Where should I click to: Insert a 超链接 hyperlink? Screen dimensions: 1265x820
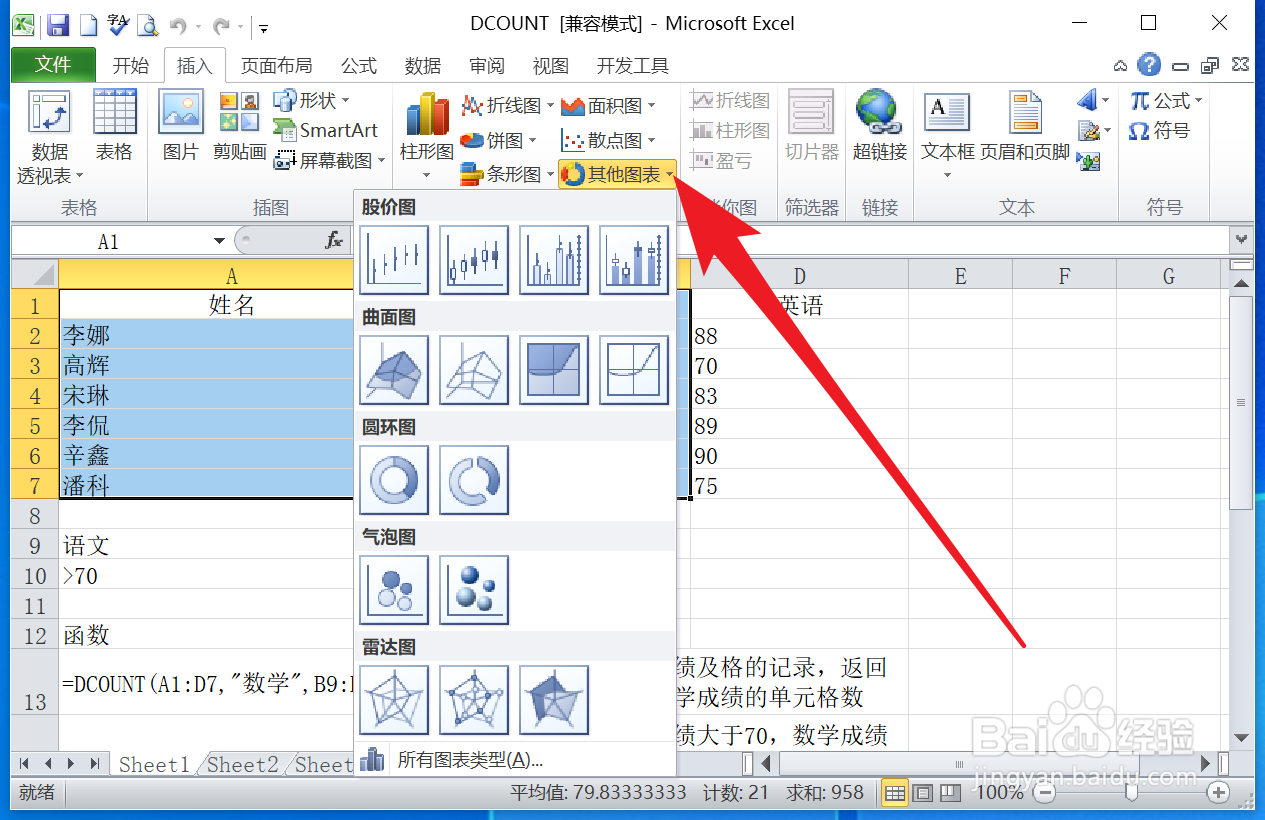click(x=880, y=126)
